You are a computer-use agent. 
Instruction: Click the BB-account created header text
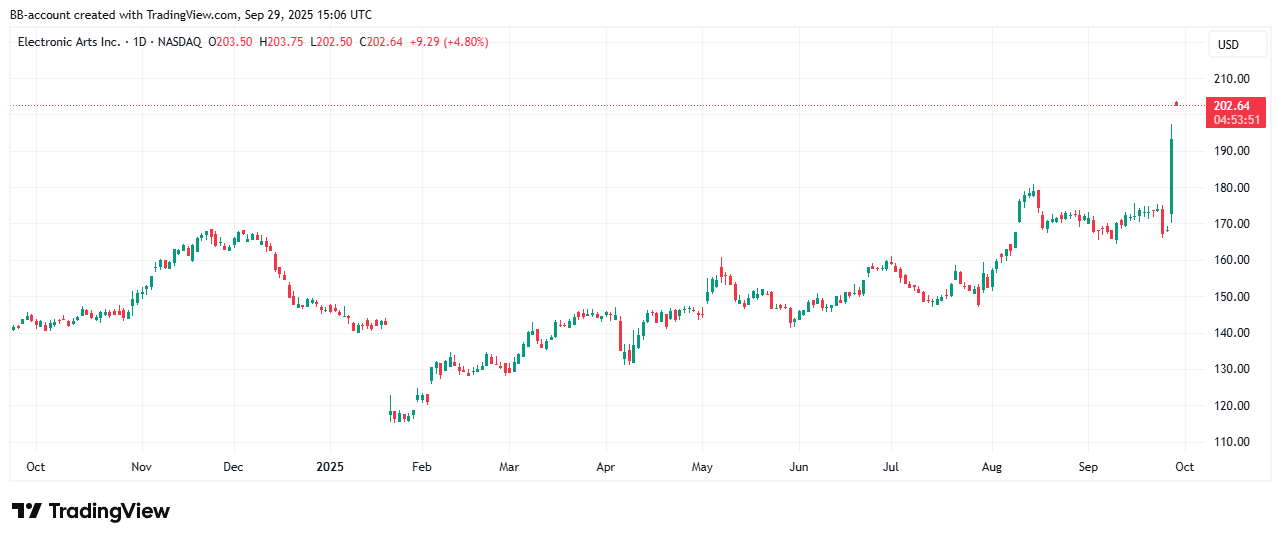point(190,15)
